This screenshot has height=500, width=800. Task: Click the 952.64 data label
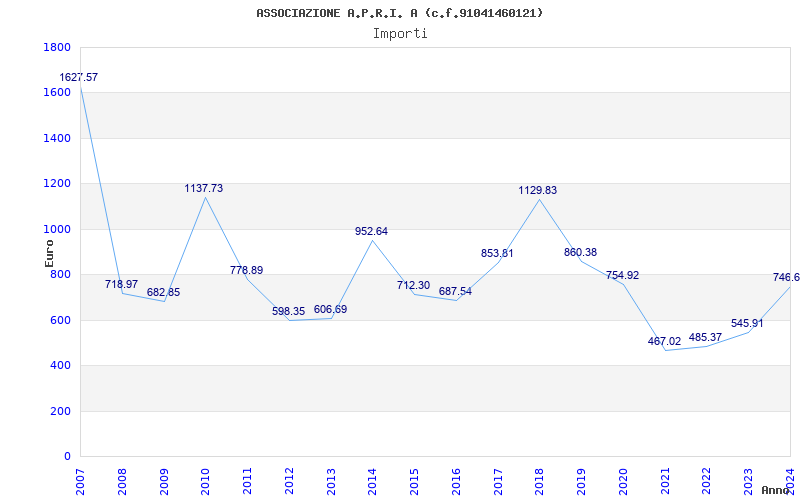coord(371,231)
